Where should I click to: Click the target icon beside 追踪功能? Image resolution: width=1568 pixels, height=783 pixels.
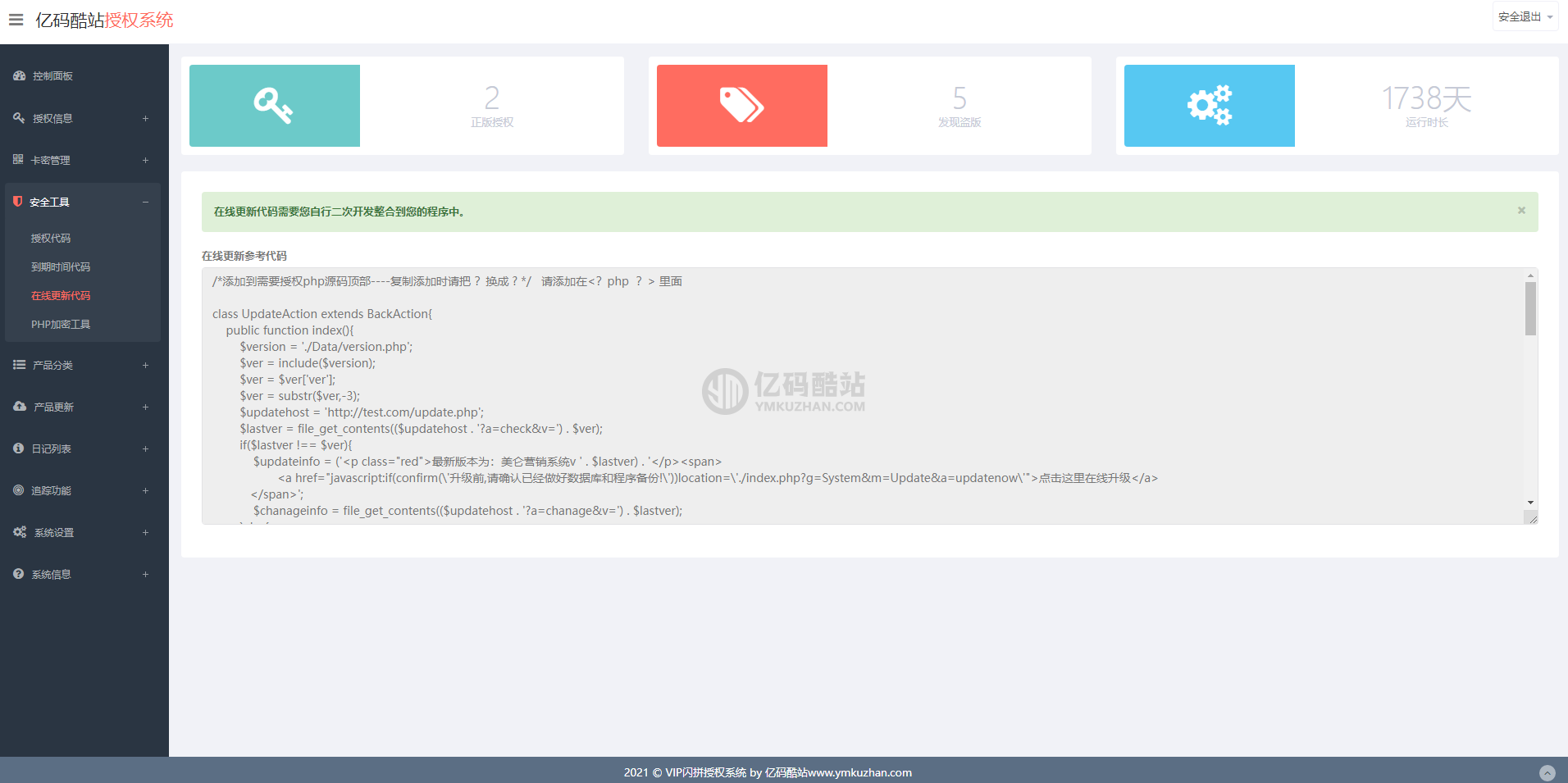click(18, 490)
